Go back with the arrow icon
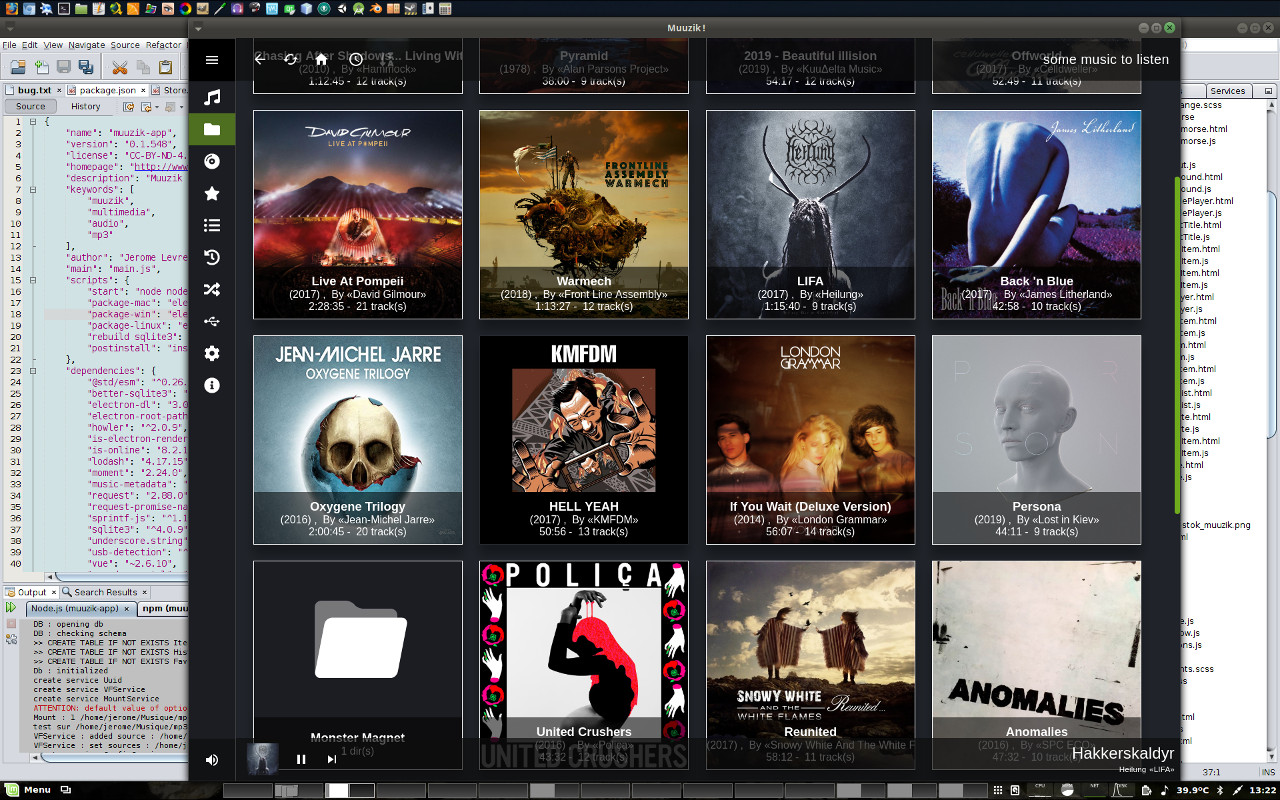Screen dimensions: 1280x800 (x=260, y=59)
